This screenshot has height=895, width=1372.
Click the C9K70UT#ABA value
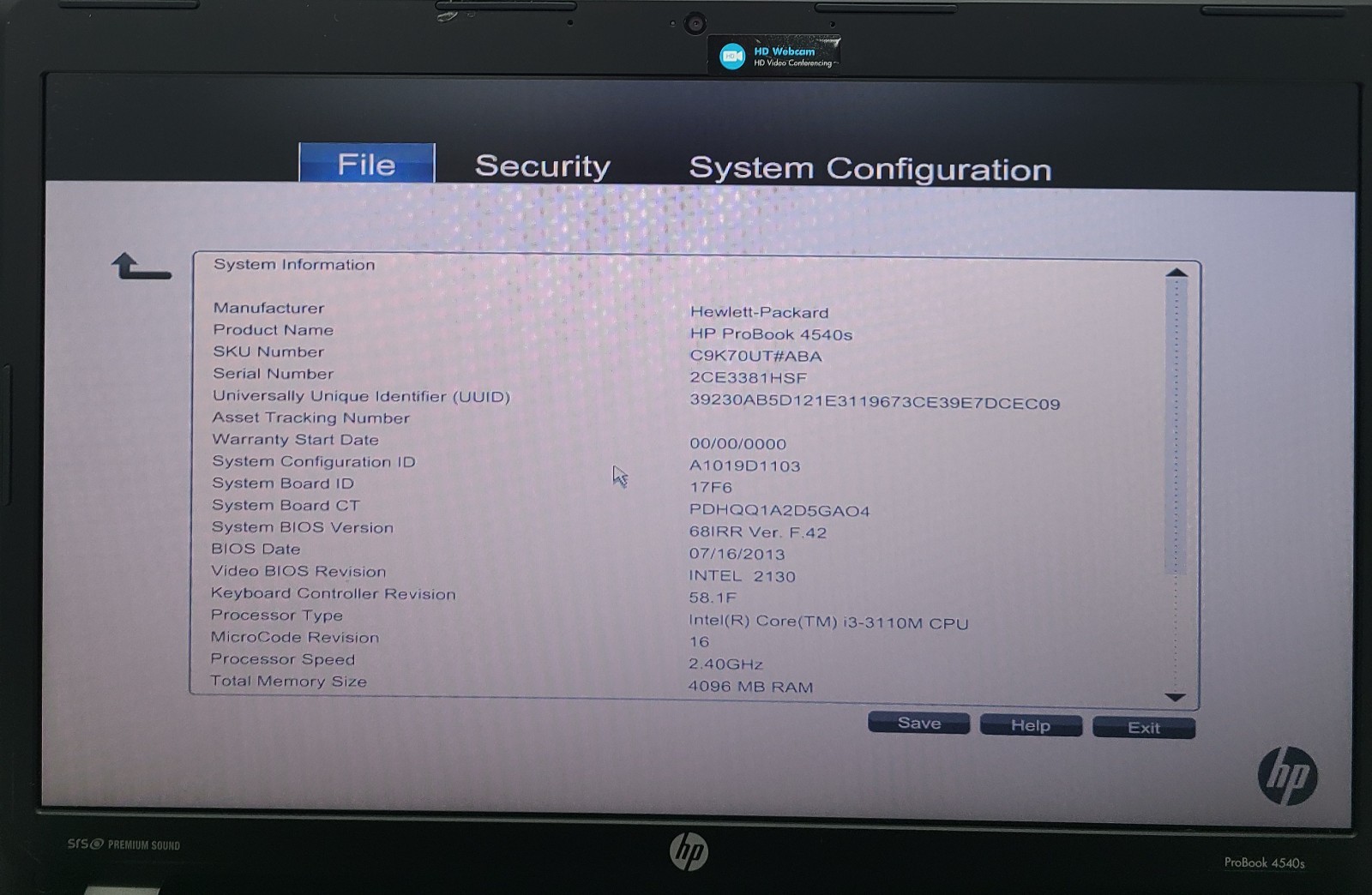coord(756,356)
